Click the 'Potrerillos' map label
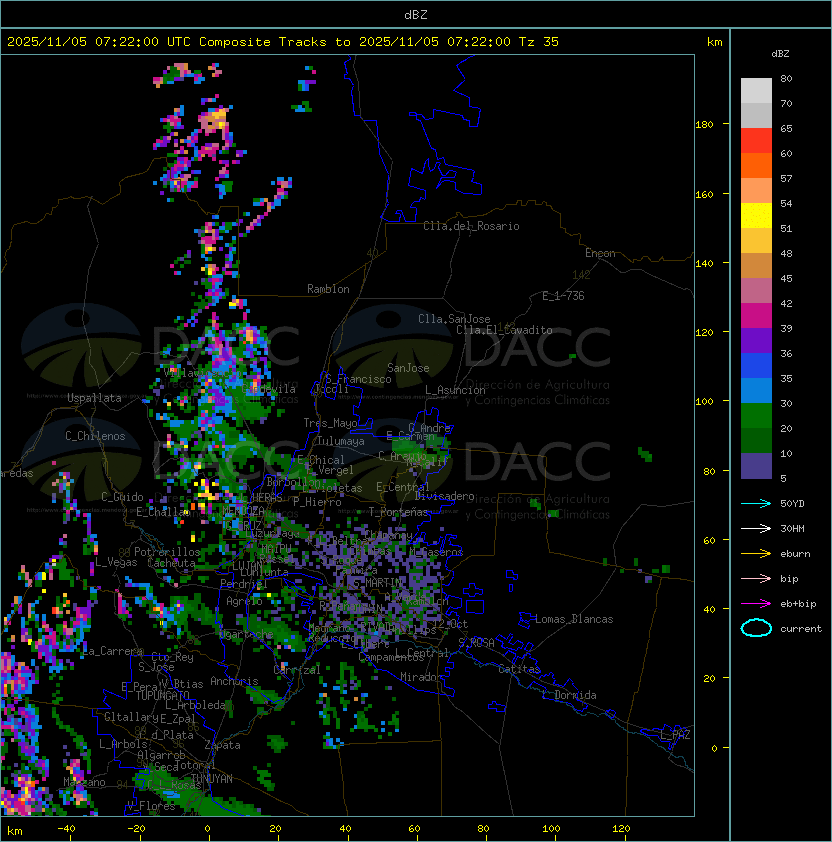832x842 pixels. click(167, 552)
